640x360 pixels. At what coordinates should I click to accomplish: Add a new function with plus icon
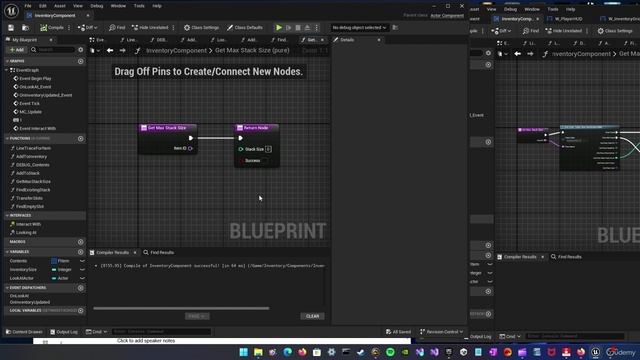coord(80,139)
